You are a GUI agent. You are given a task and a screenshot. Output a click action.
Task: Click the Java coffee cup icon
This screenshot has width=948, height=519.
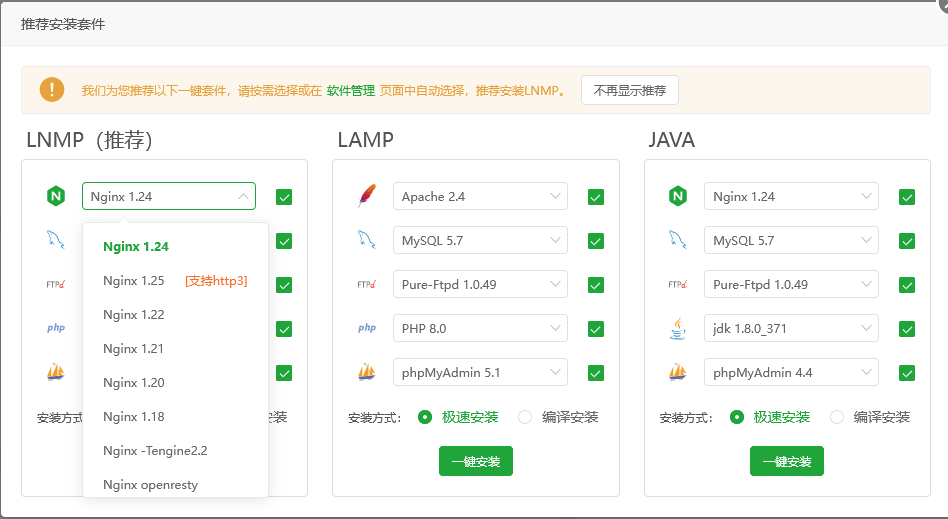click(678, 328)
